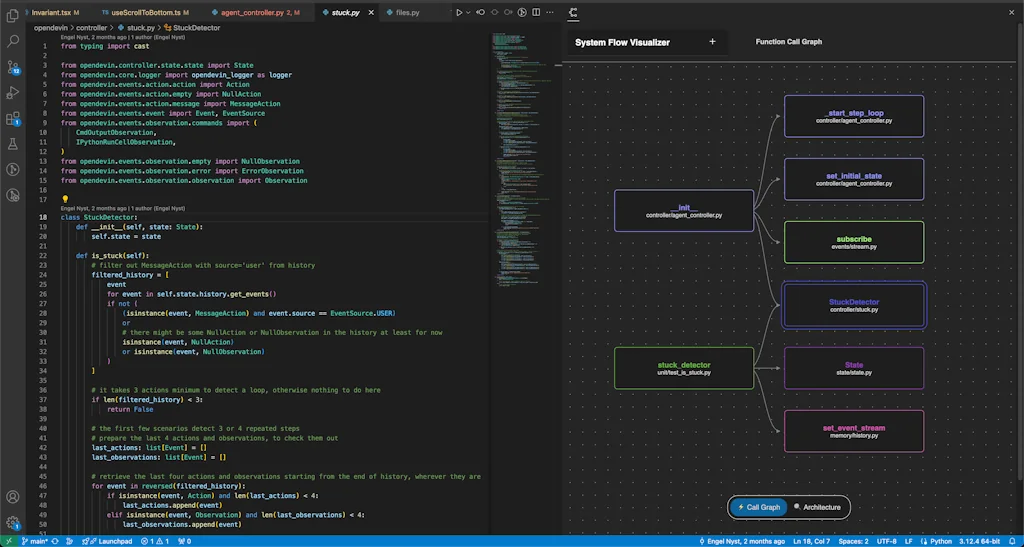Click the blame annotation above class StuckDetector
Image resolution: width=1024 pixels, height=547 pixels.
(x=123, y=208)
